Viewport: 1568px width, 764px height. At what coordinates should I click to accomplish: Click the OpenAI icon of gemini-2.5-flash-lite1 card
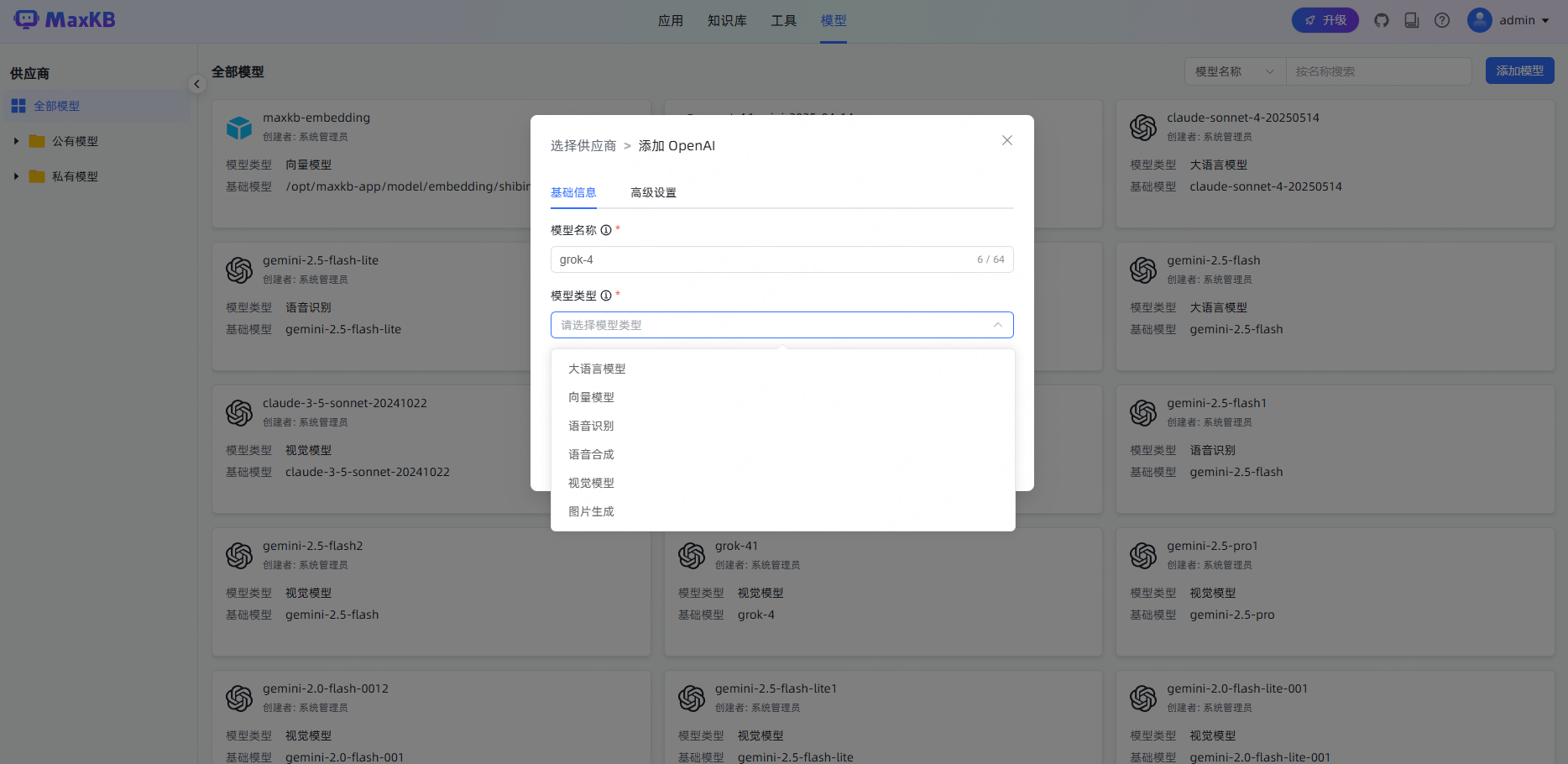692,699
